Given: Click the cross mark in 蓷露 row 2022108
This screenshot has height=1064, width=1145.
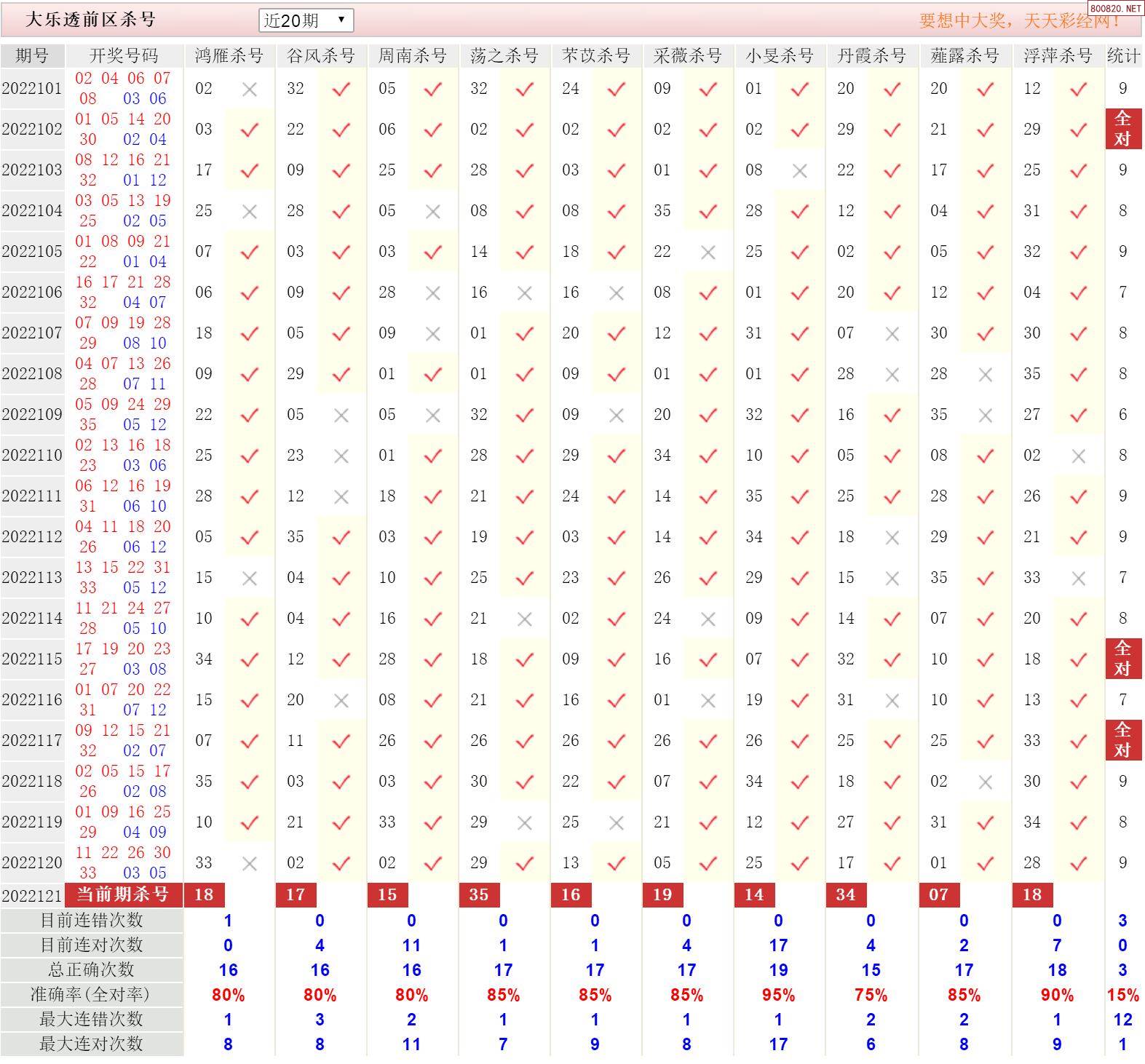Looking at the screenshot, I should pyautogui.click(x=985, y=374).
